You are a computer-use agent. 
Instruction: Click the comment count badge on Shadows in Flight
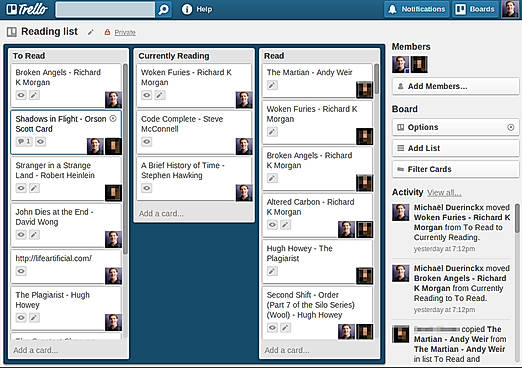pos(24,142)
